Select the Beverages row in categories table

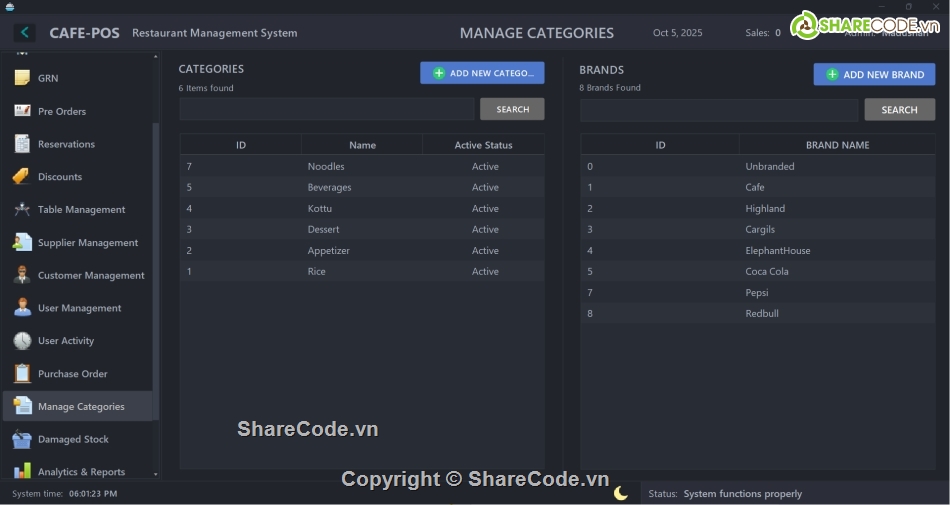(x=330, y=188)
